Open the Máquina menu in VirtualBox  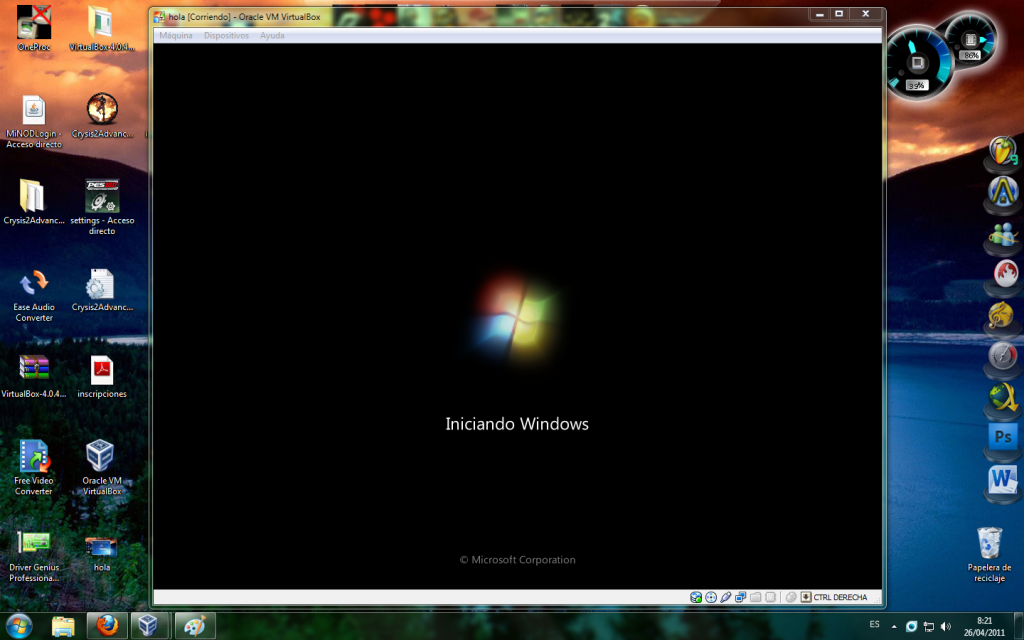[x=176, y=35]
